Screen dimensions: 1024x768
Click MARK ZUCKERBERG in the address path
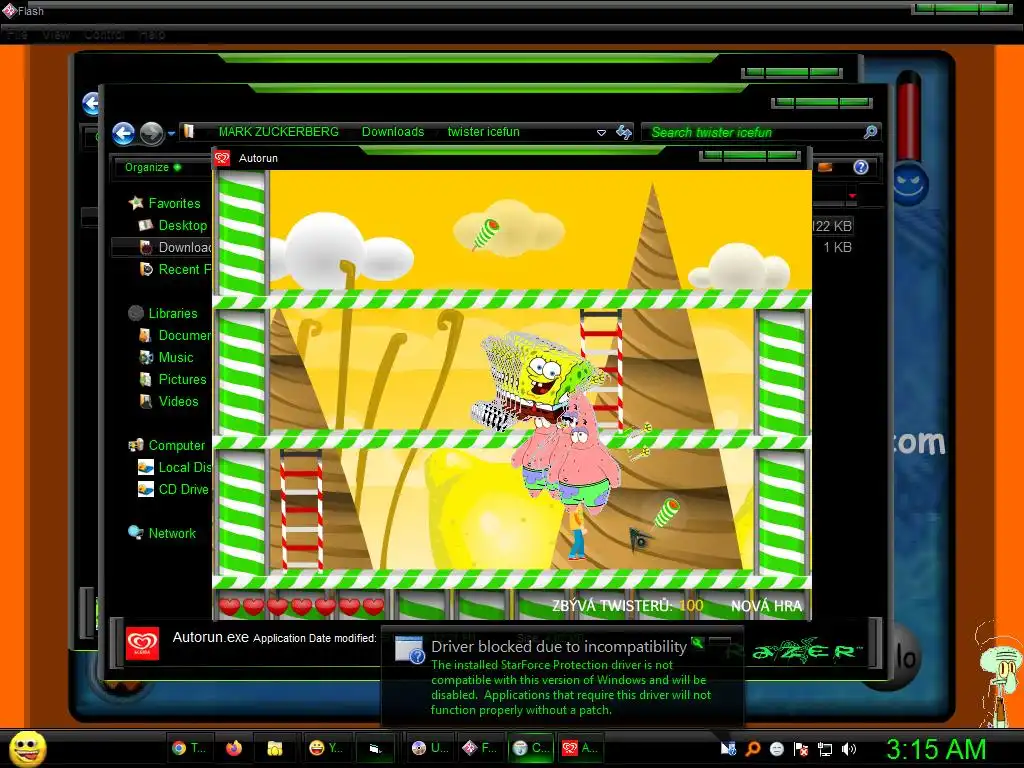[x=278, y=132]
